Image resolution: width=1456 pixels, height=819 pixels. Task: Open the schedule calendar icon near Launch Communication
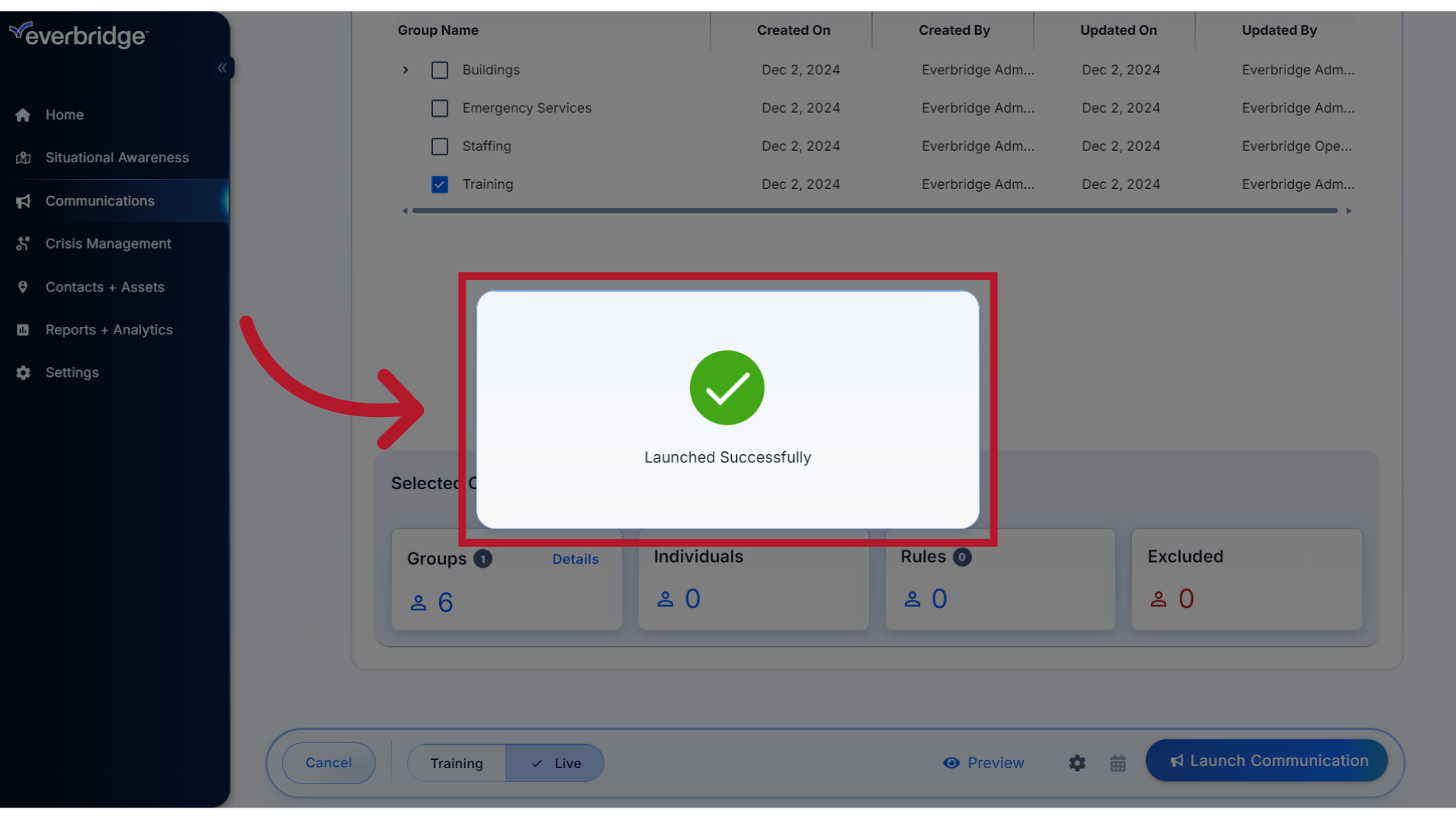pyautogui.click(x=1119, y=763)
